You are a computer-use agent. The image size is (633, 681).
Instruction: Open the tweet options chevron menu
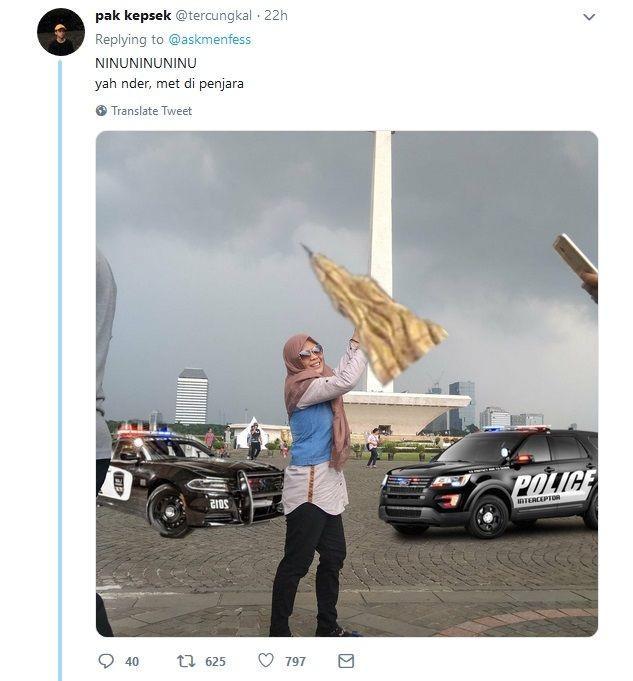click(x=589, y=17)
